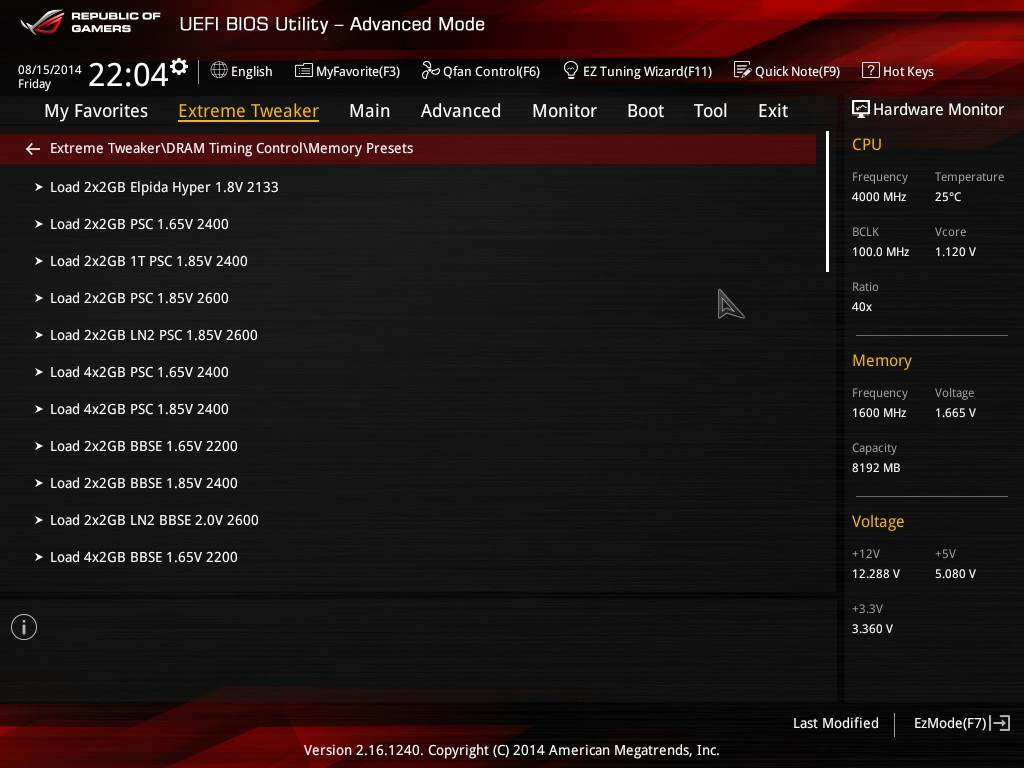Switch to EzMode(F7)
1024x768 pixels.
pyautogui.click(x=962, y=723)
